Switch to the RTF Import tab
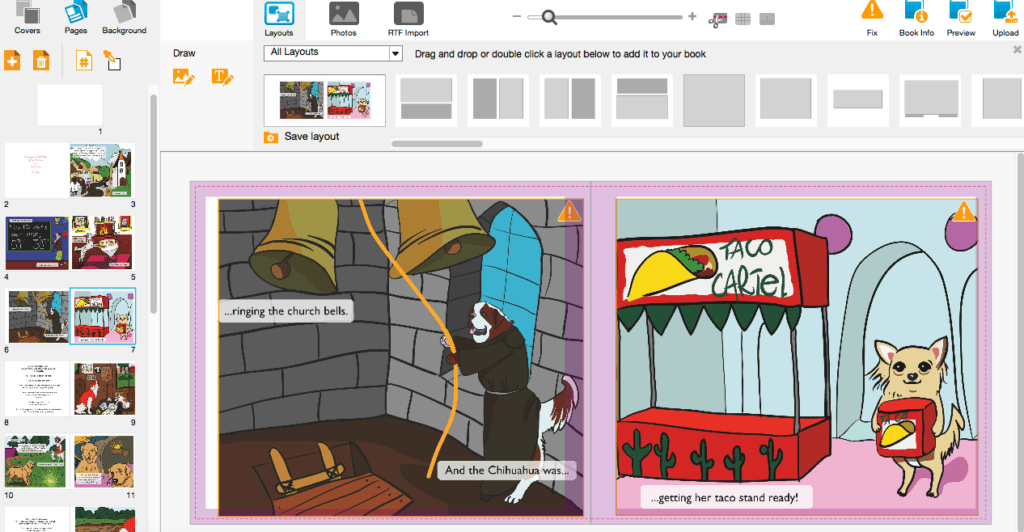This screenshot has width=1024, height=532. coord(408,20)
